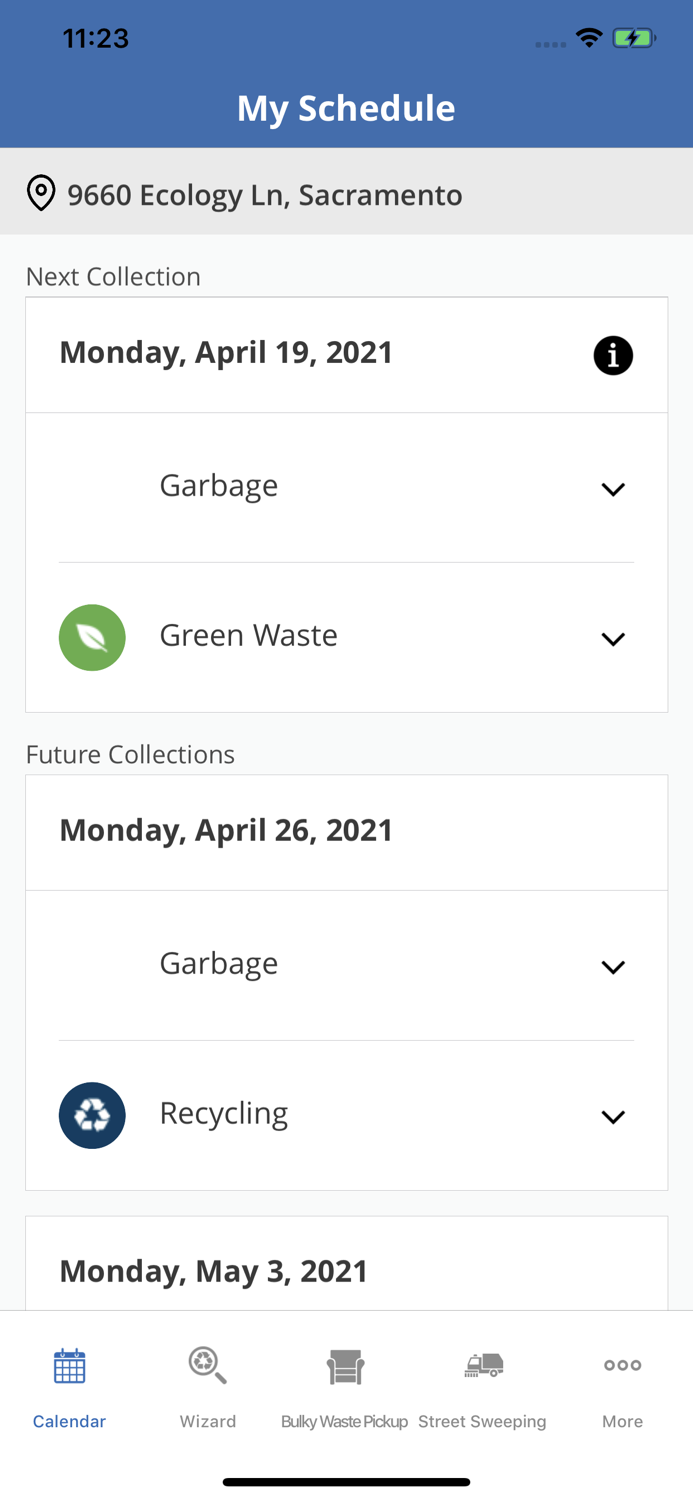Expand Garbage details for April 19

click(614, 487)
